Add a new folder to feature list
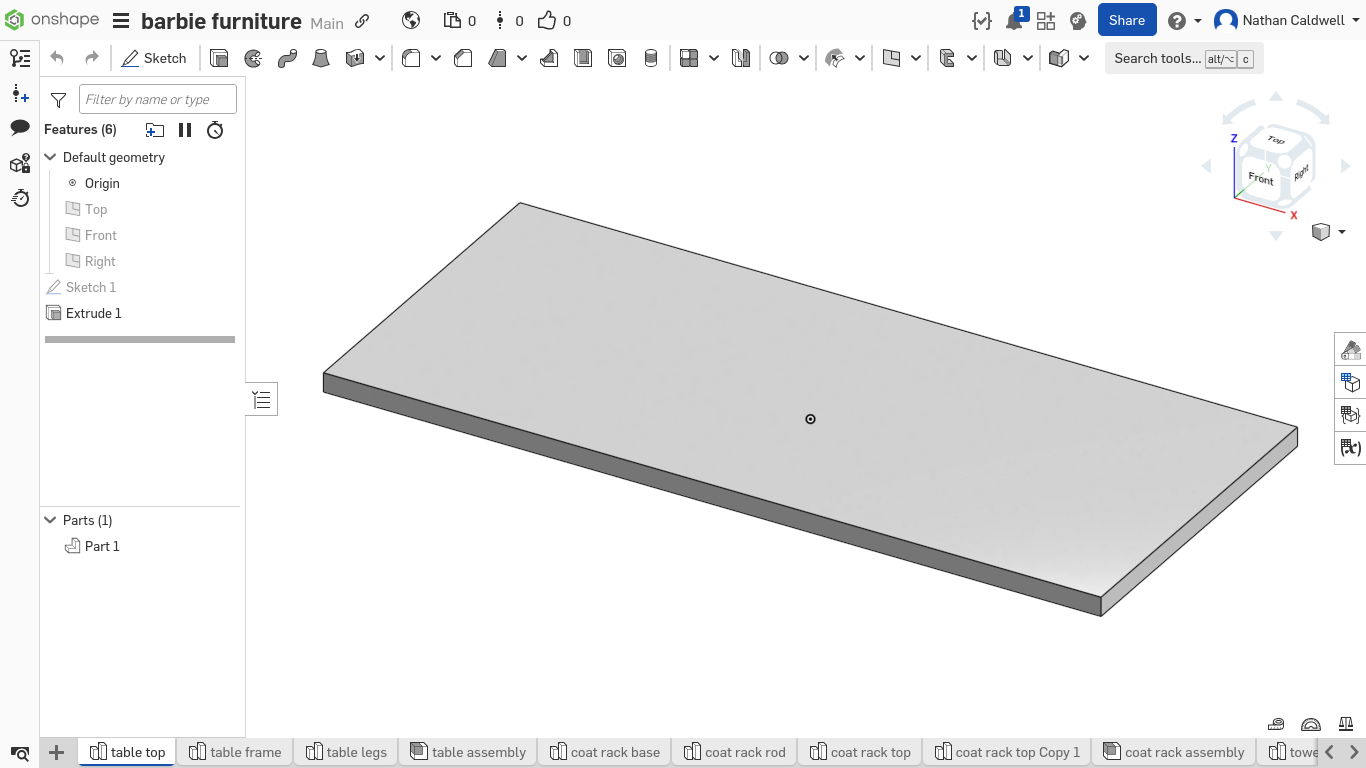Viewport: 1366px width, 768px height. click(154, 130)
